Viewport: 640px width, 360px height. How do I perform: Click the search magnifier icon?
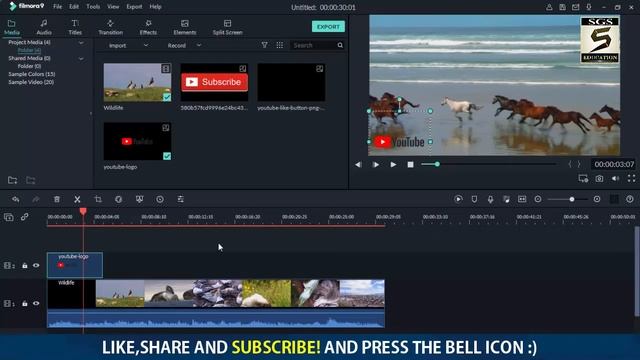pos(340,45)
